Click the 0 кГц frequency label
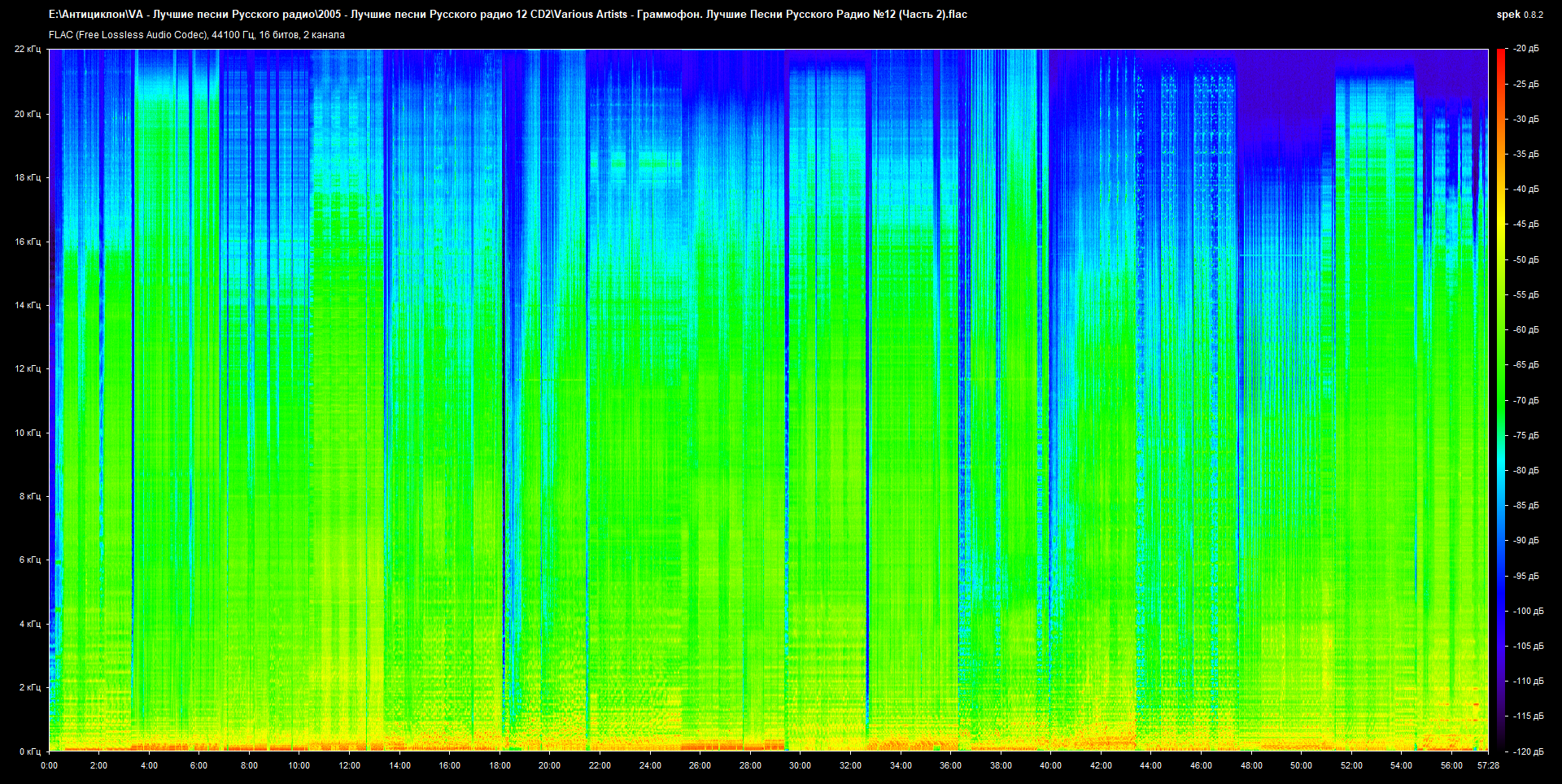The height and width of the screenshot is (784, 1562). 29,751
